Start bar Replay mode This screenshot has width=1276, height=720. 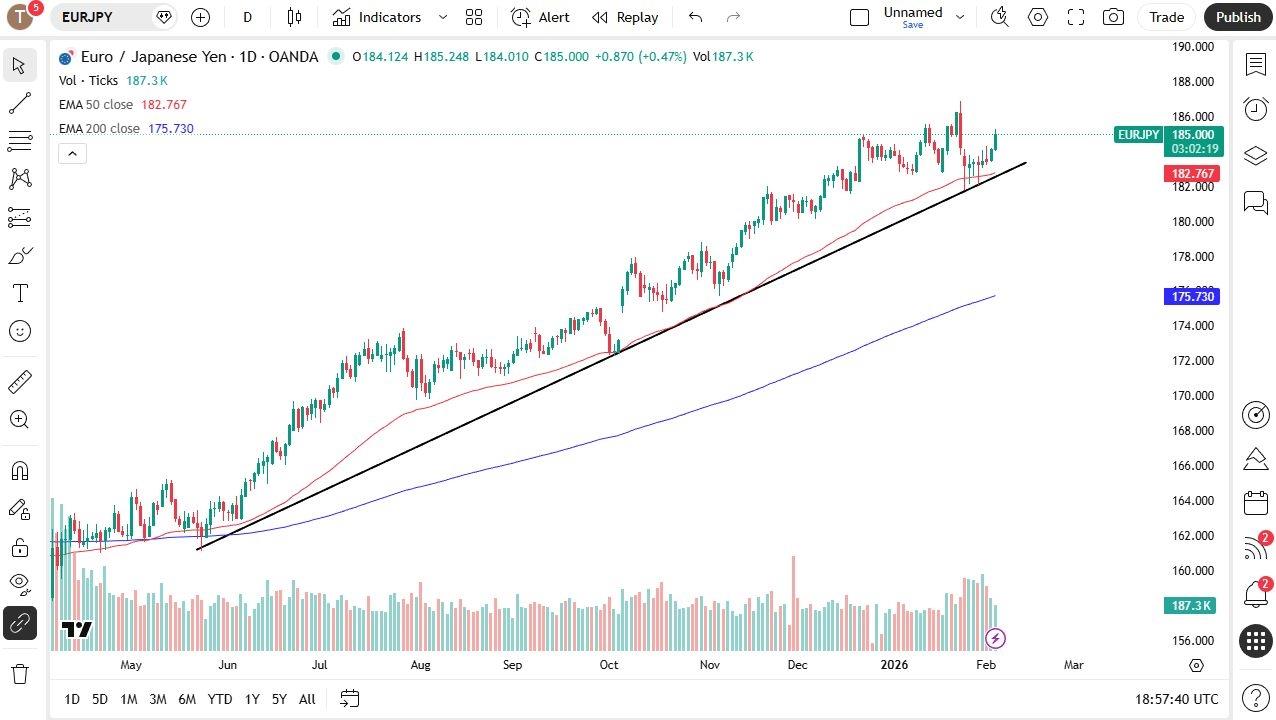coord(625,17)
